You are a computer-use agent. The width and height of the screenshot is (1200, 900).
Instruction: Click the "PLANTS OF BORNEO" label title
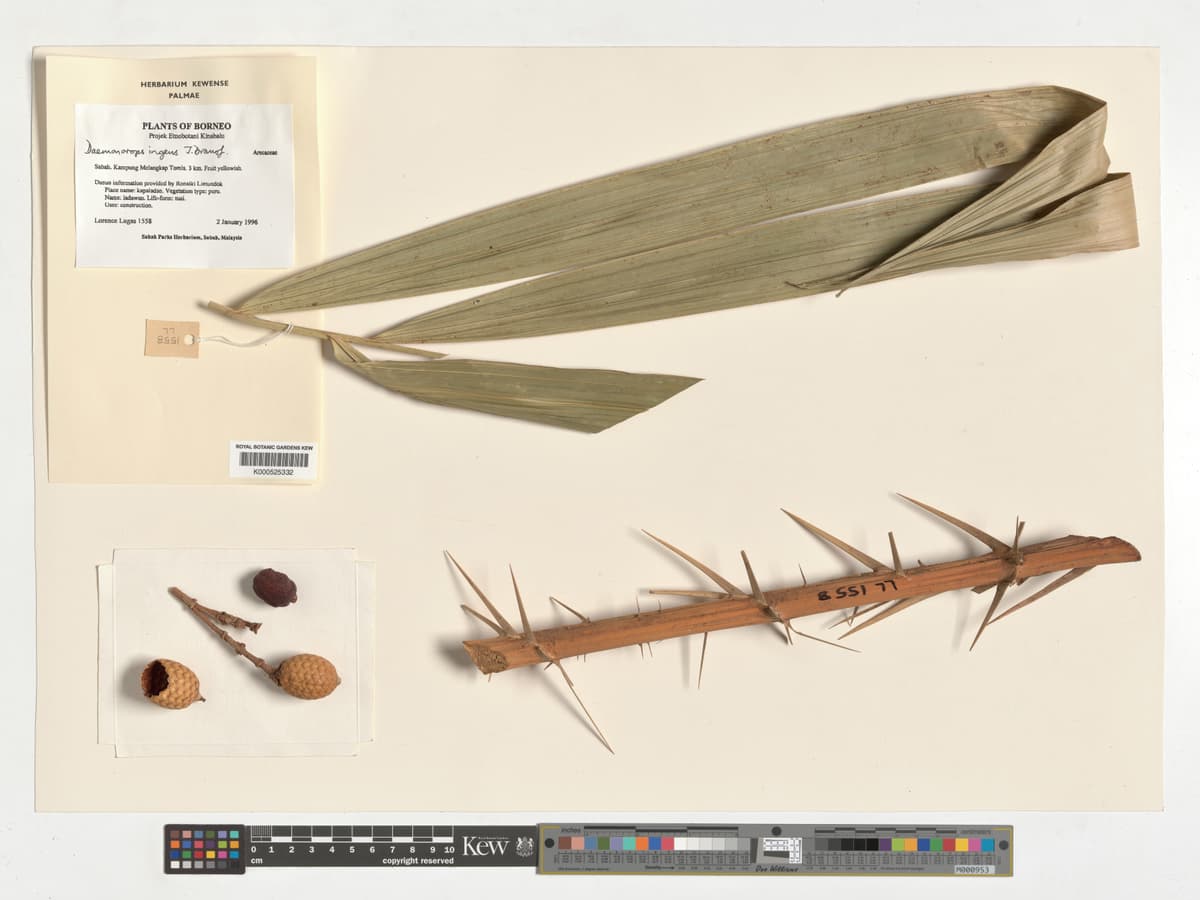tap(185, 125)
